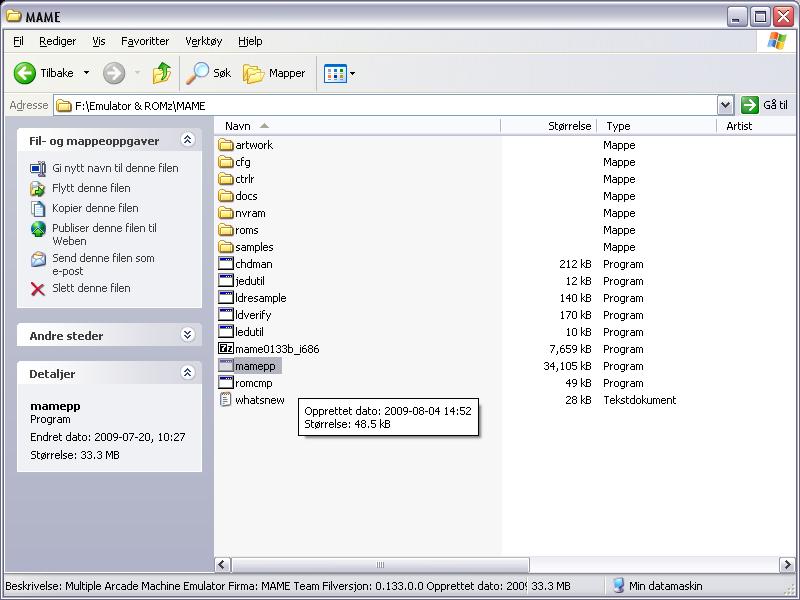Viewport: 800px width, 600px height.
Task: Click Flytt denne filen link
Action: 91,188
